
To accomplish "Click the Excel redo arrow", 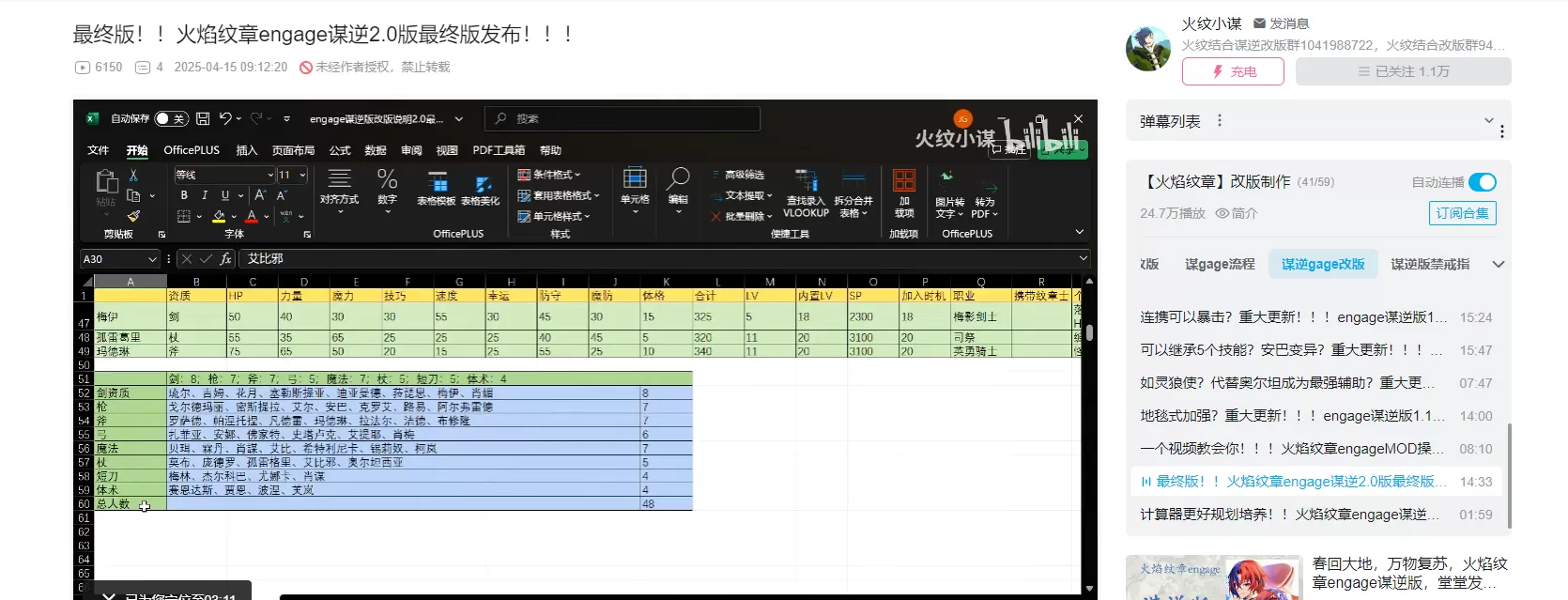I will tap(255, 118).
